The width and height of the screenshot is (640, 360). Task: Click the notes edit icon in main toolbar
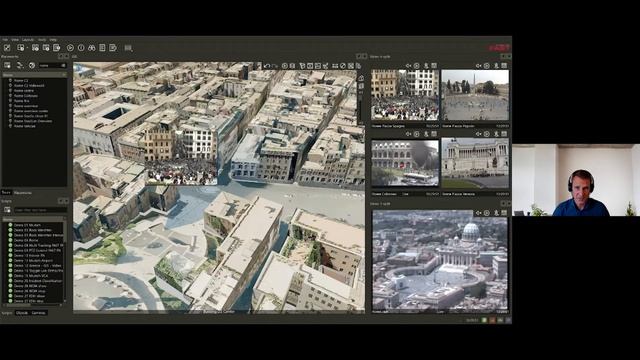[x=113, y=48]
